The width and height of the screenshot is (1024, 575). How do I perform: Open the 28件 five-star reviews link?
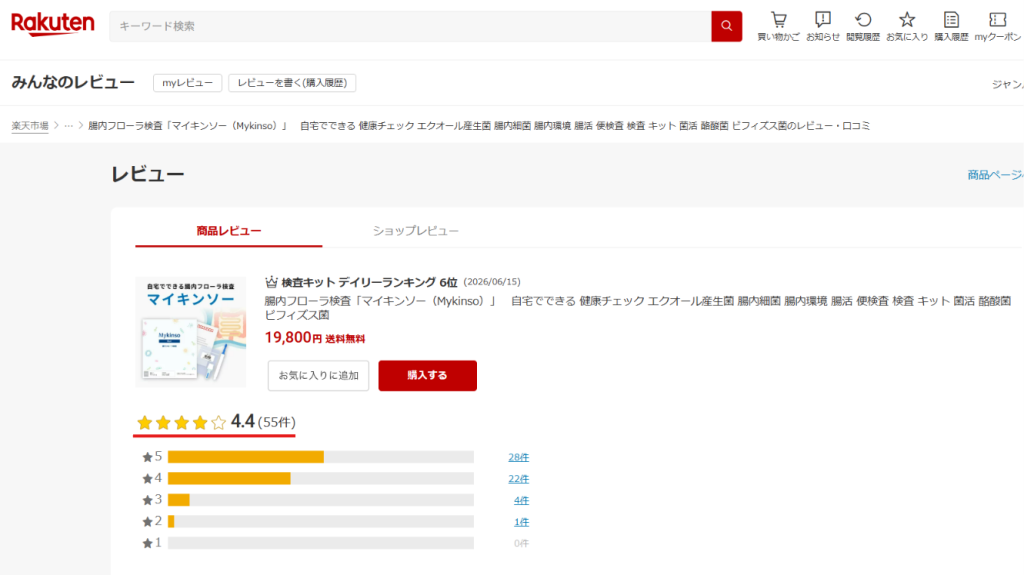click(519, 457)
